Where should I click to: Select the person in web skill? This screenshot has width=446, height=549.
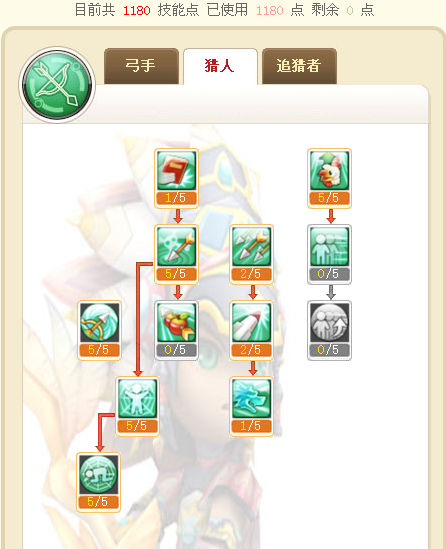[x=137, y=398]
